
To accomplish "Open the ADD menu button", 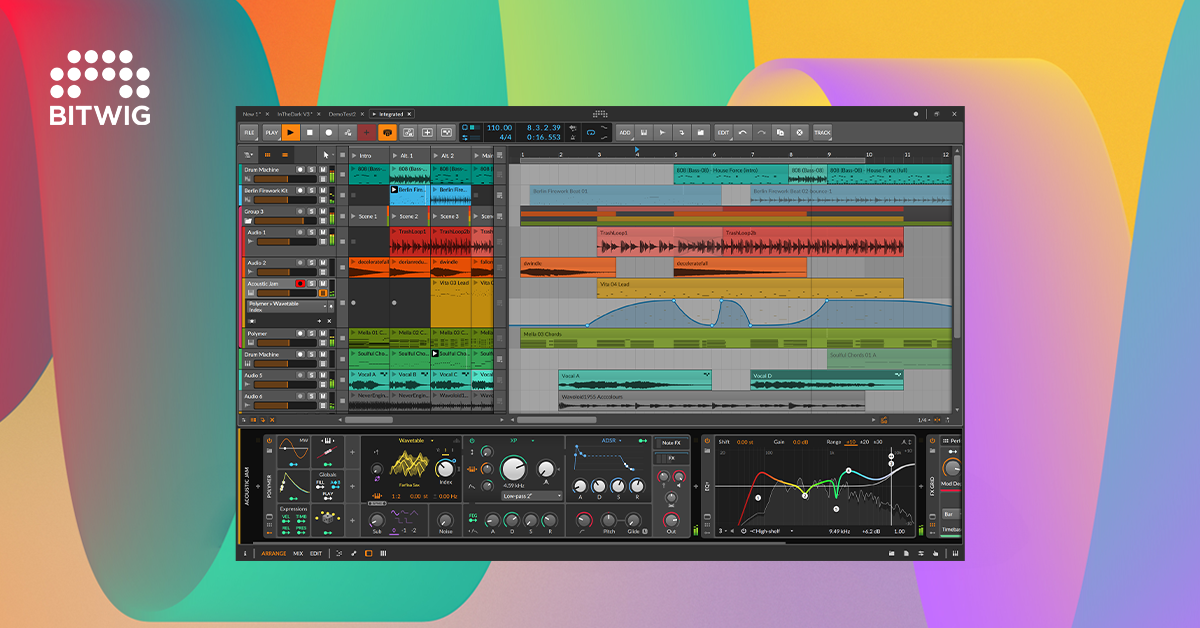I will point(625,132).
